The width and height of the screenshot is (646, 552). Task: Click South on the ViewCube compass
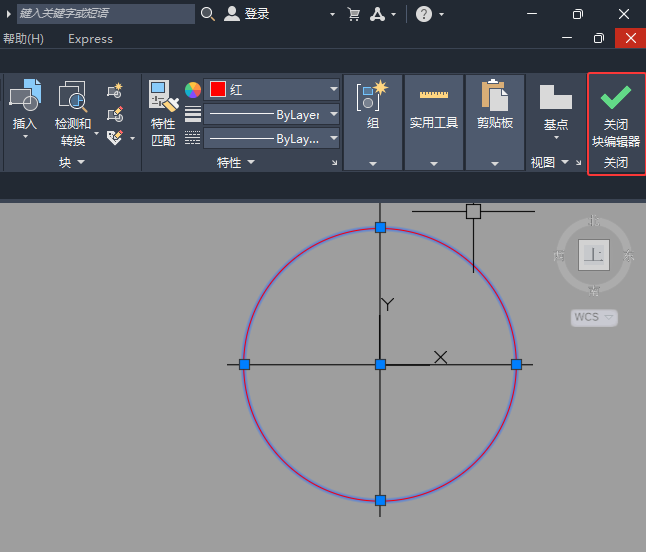point(594,290)
